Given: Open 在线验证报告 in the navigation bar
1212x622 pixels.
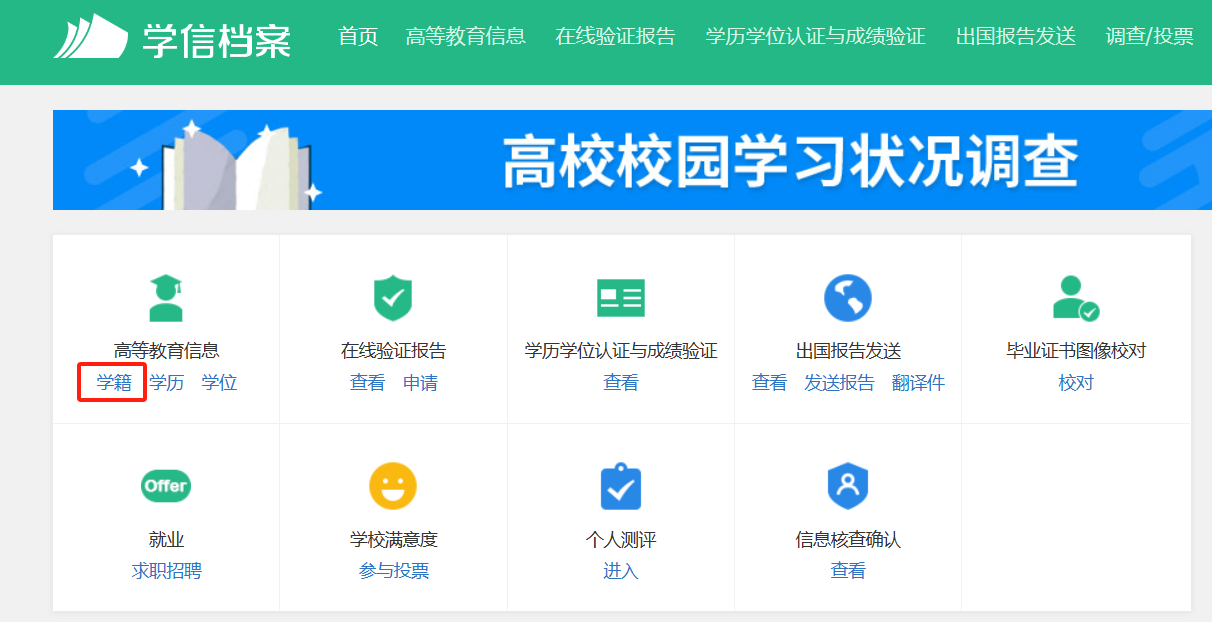Looking at the screenshot, I should 615,37.
